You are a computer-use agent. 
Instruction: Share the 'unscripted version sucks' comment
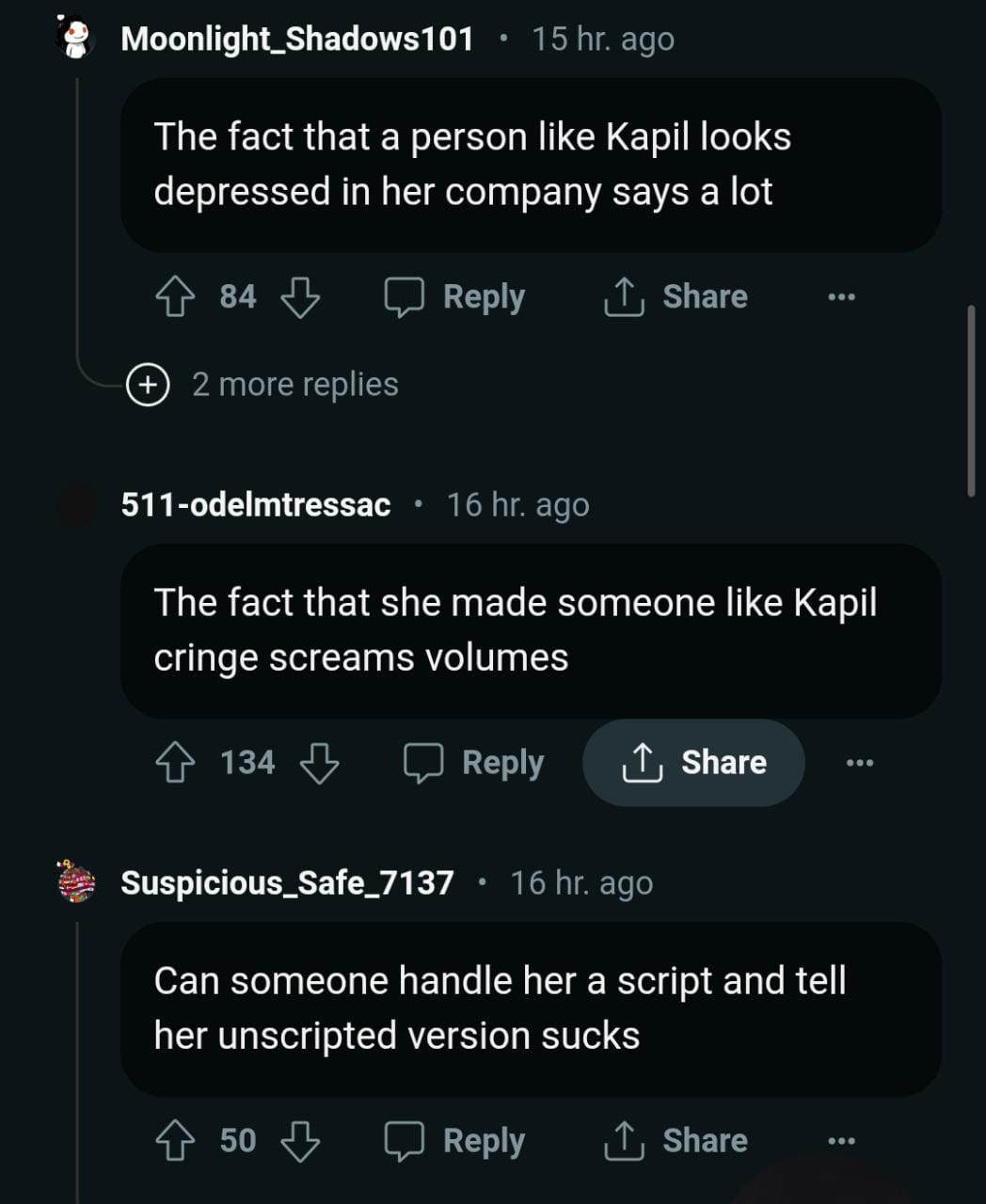(x=676, y=1141)
